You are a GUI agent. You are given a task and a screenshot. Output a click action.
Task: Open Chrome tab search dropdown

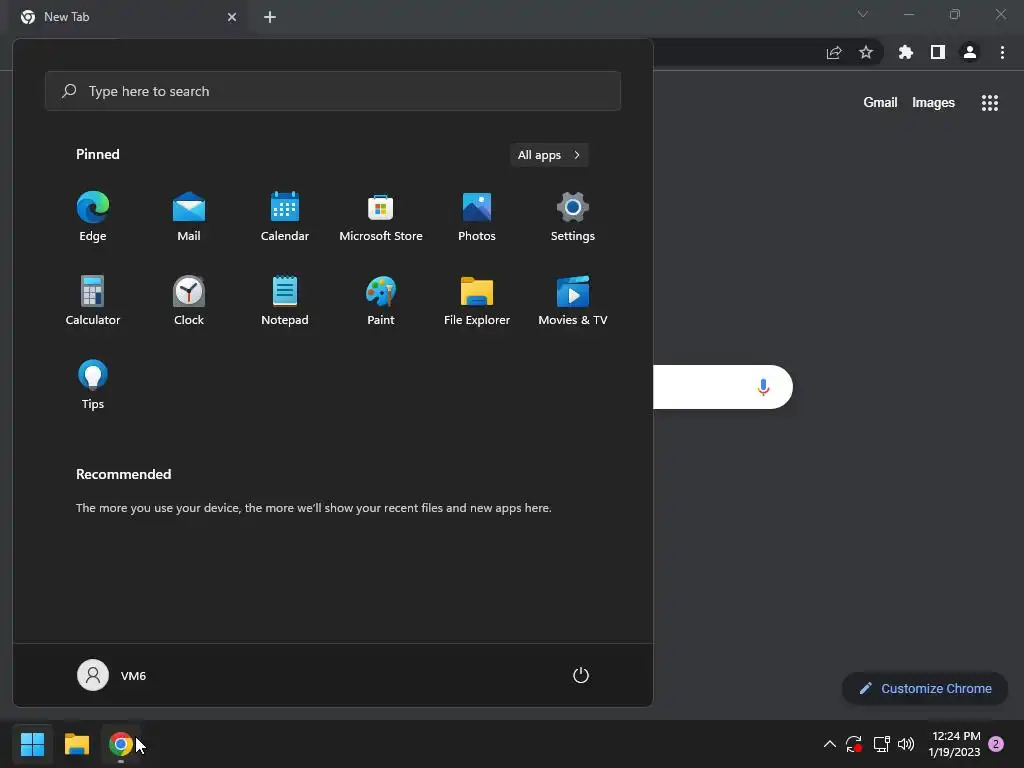[863, 14]
